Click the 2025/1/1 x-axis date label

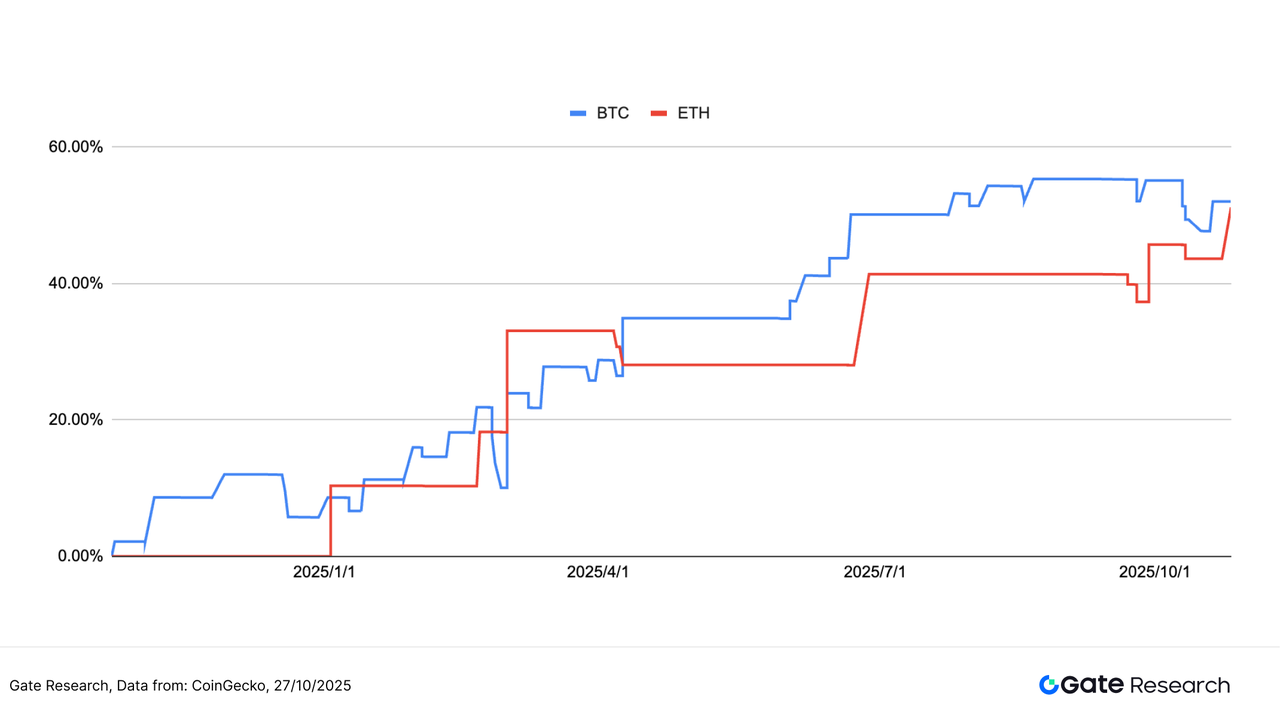[x=325, y=572]
